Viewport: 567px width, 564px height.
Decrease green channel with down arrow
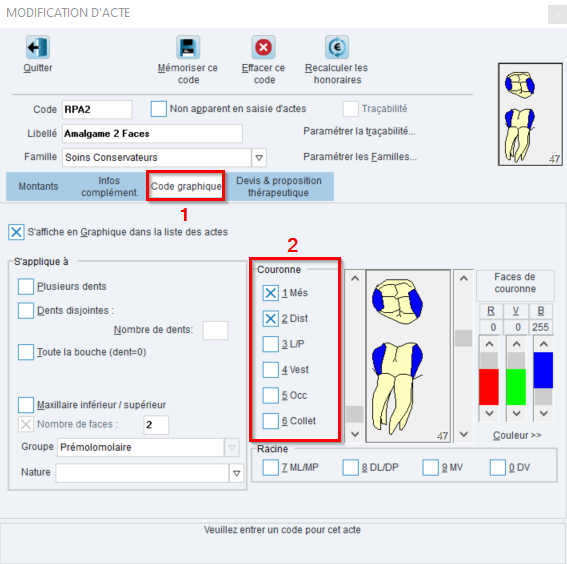tap(516, 413)
